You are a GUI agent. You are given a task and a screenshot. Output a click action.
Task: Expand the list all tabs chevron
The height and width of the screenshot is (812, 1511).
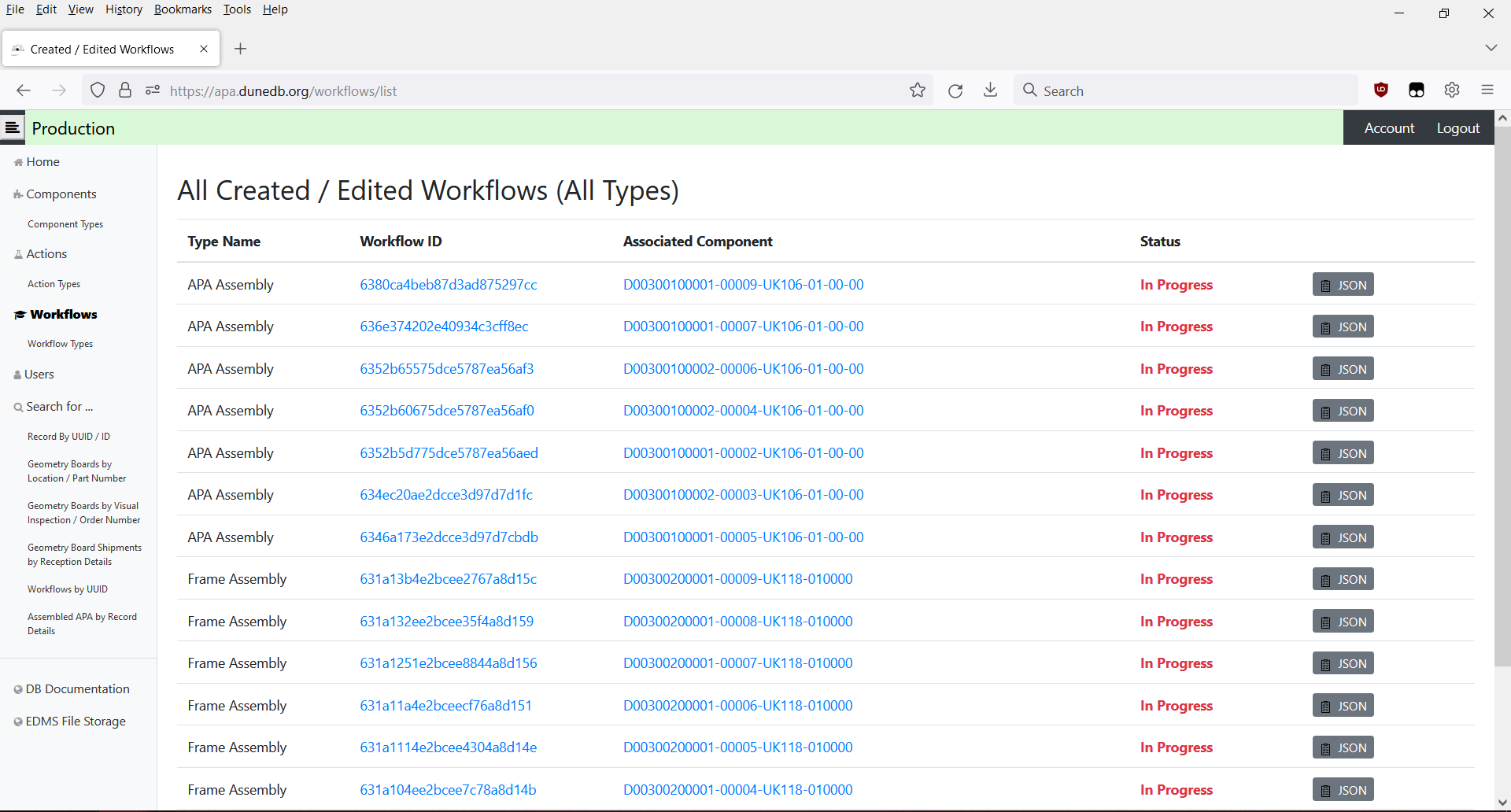[1491, 48]
